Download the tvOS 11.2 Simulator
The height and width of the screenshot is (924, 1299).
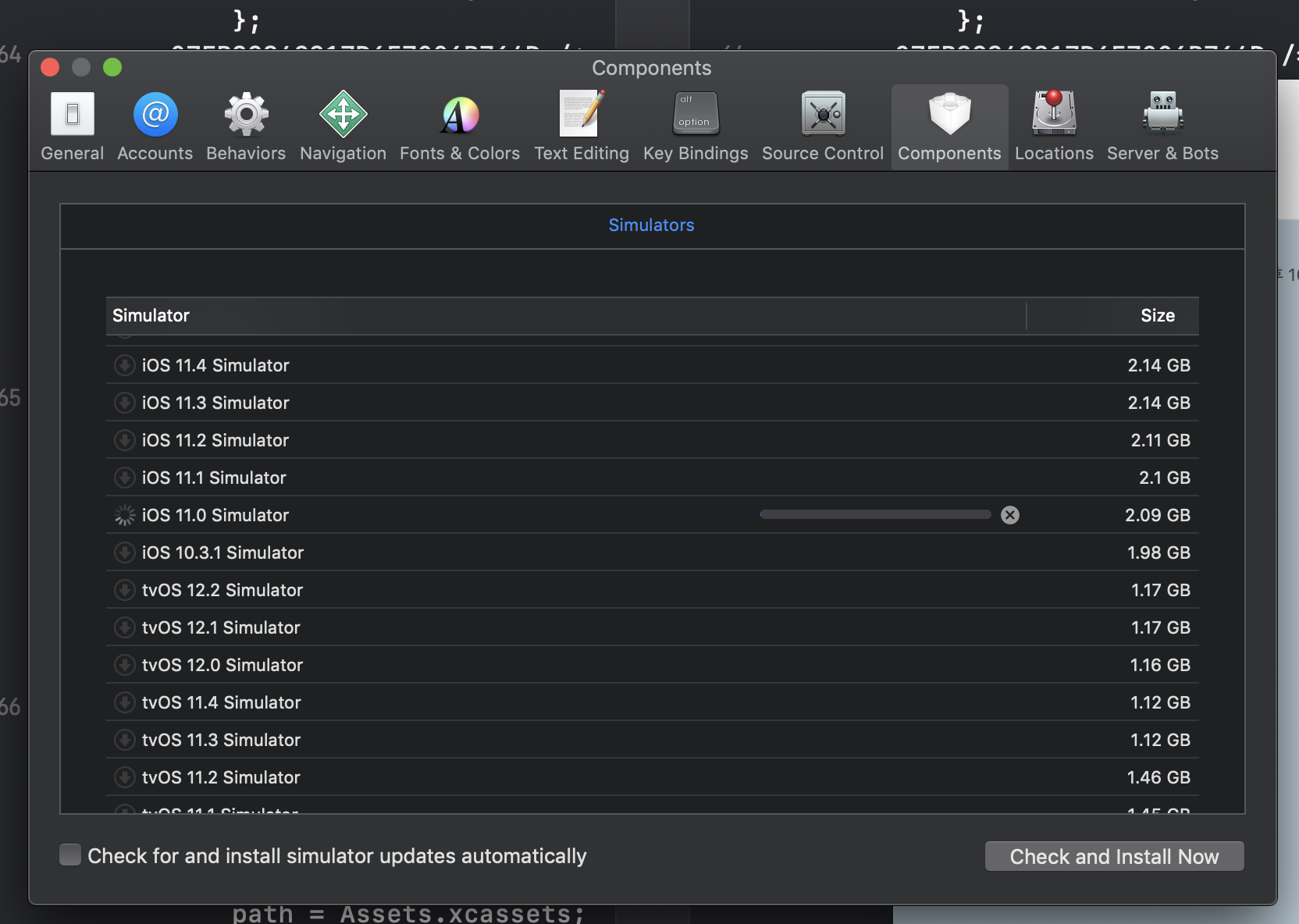124,777
